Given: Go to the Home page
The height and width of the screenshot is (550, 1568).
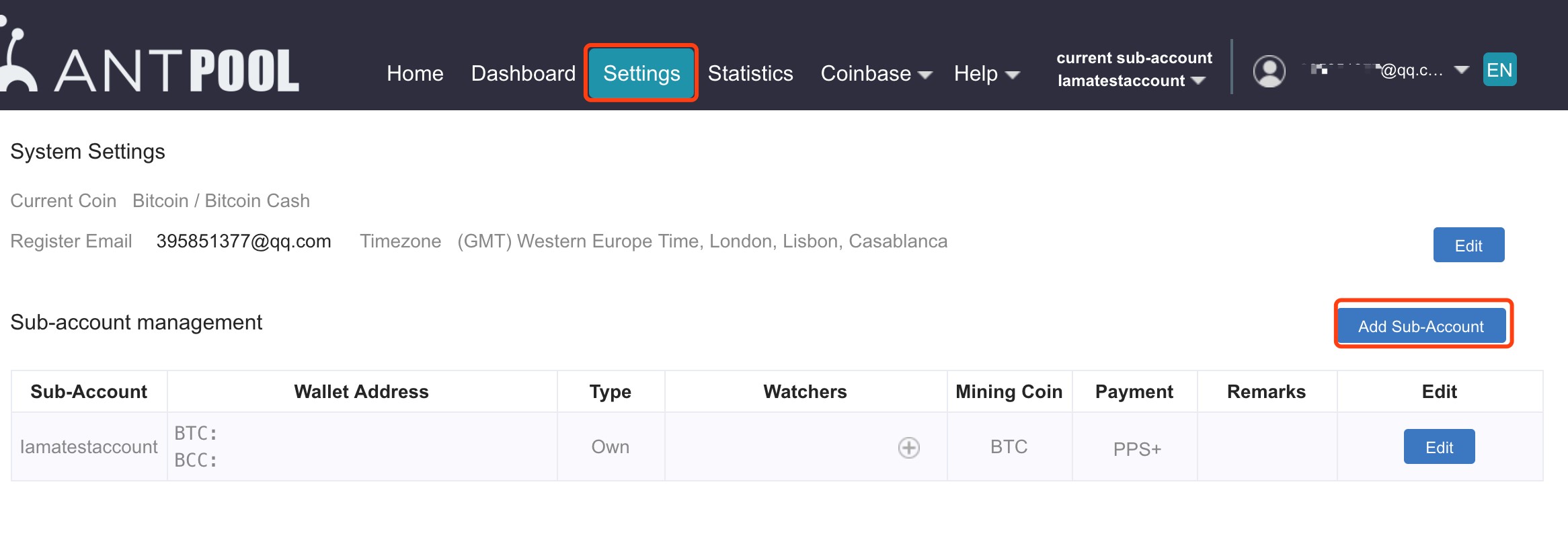Looking at the screenshot, I should pos(415,73).
